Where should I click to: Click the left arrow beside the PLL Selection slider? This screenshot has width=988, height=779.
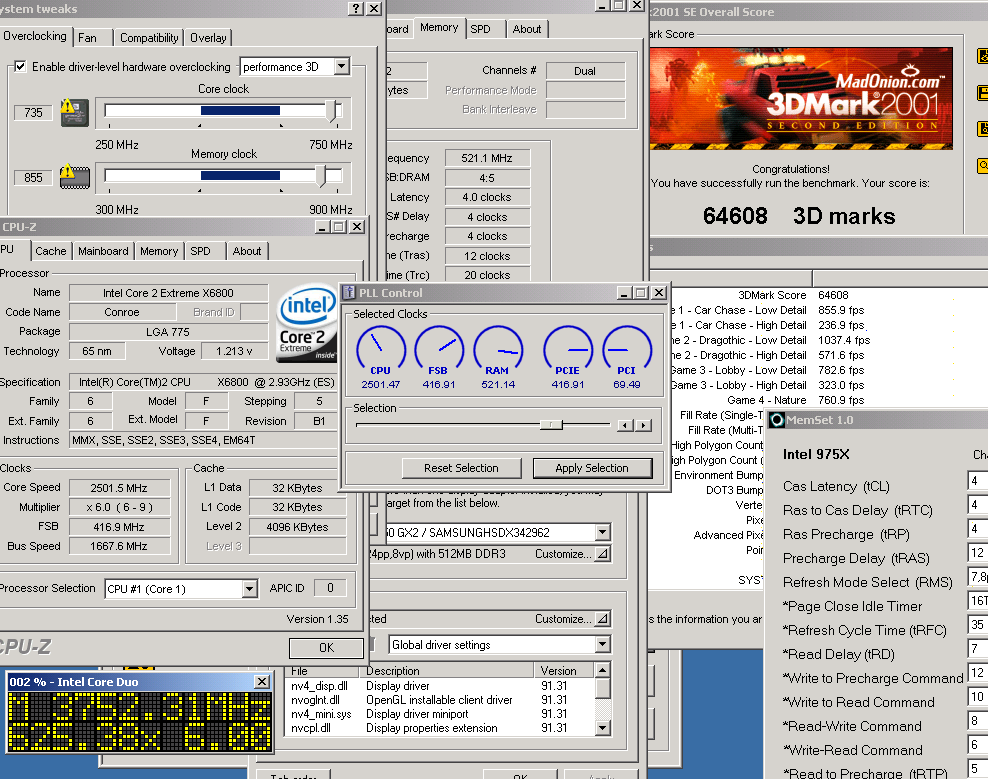point(624,425)
